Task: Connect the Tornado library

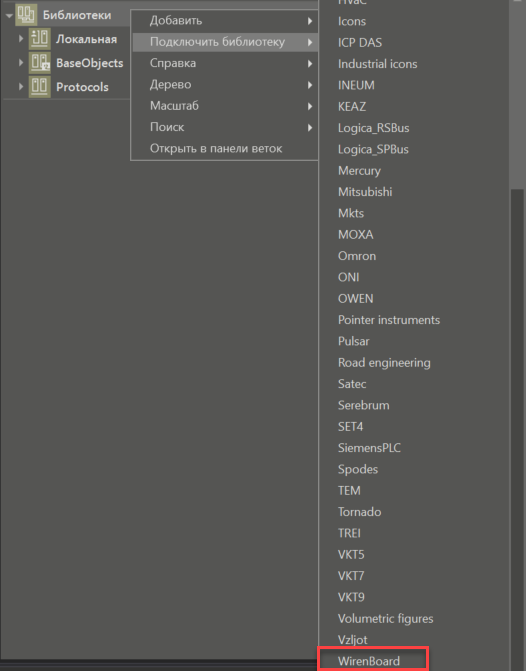Action: 360,512
